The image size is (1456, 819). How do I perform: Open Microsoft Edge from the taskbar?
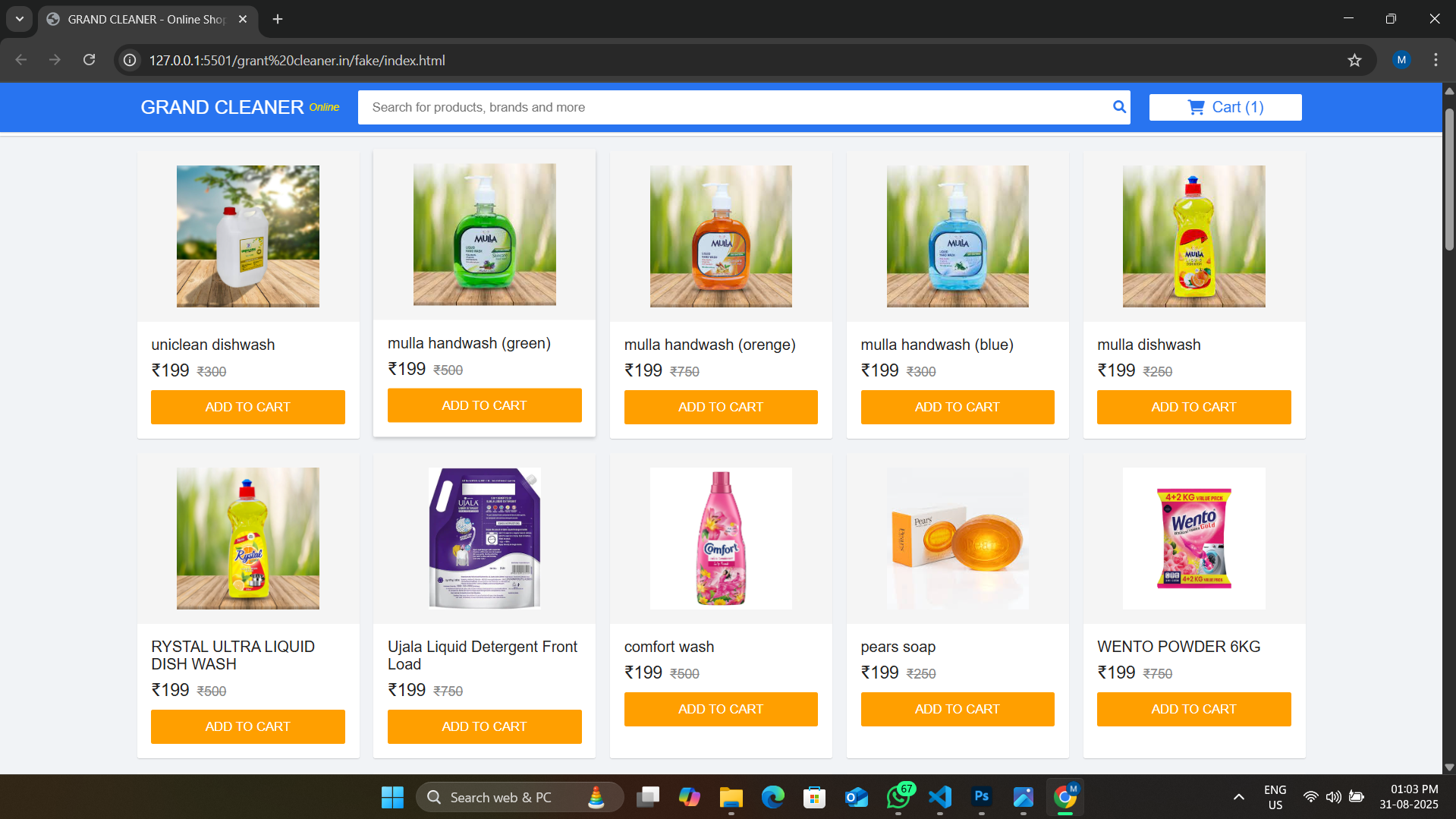tap(772, 797)
